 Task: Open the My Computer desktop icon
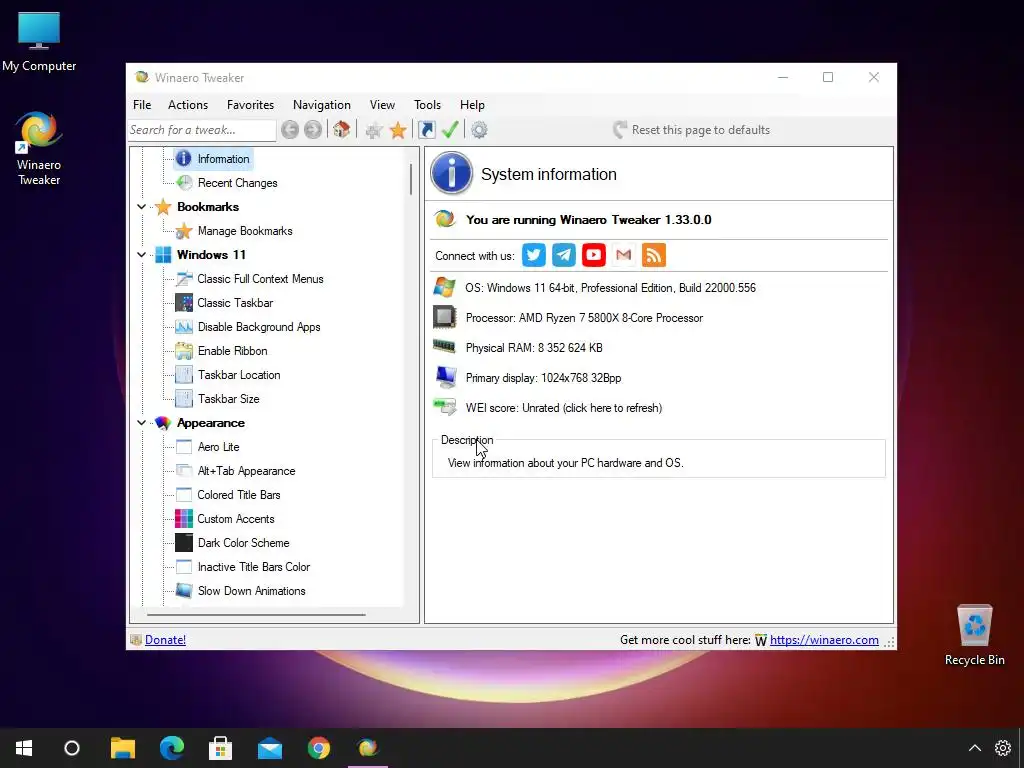39,42
